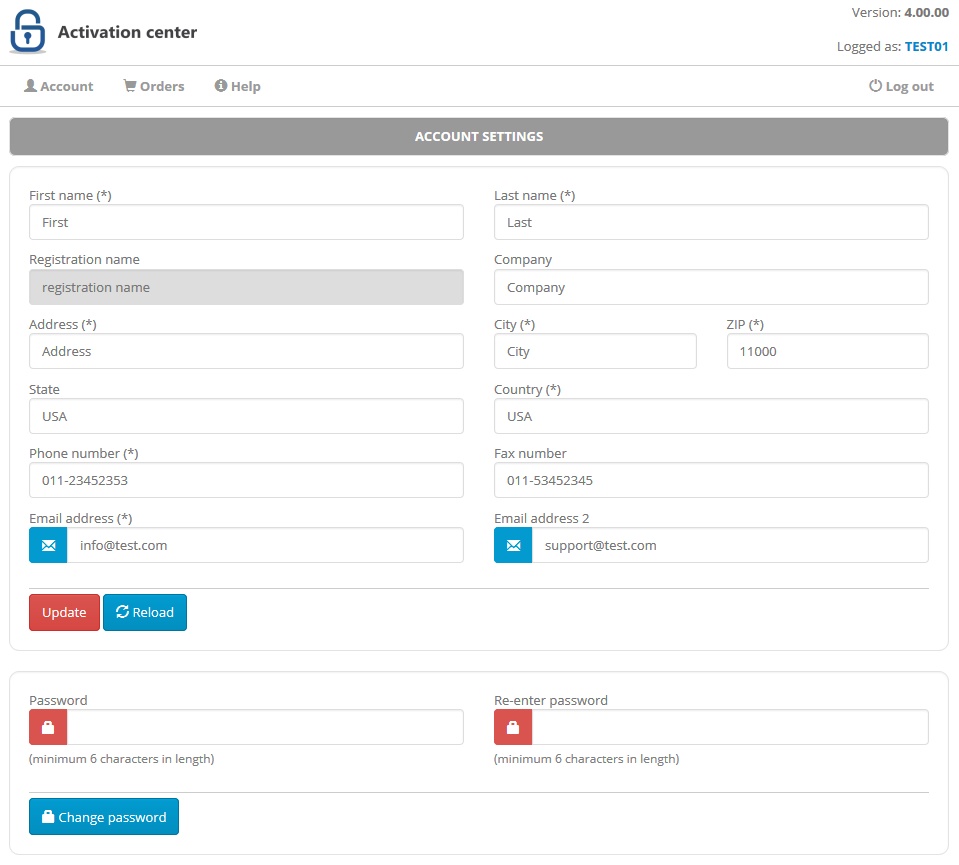
Task: Click the ACCOUNT SETTINGS header bar
Action: coord(479,136)
